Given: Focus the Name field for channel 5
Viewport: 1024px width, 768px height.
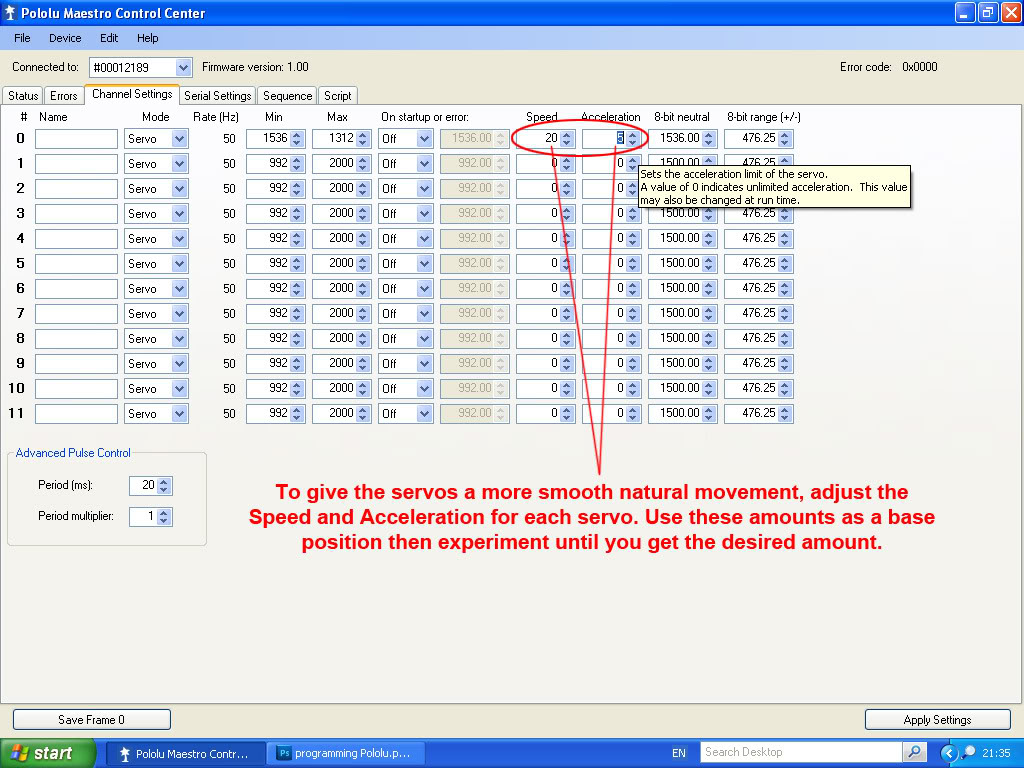Looking at the screenshot, I should click(76, 264).
